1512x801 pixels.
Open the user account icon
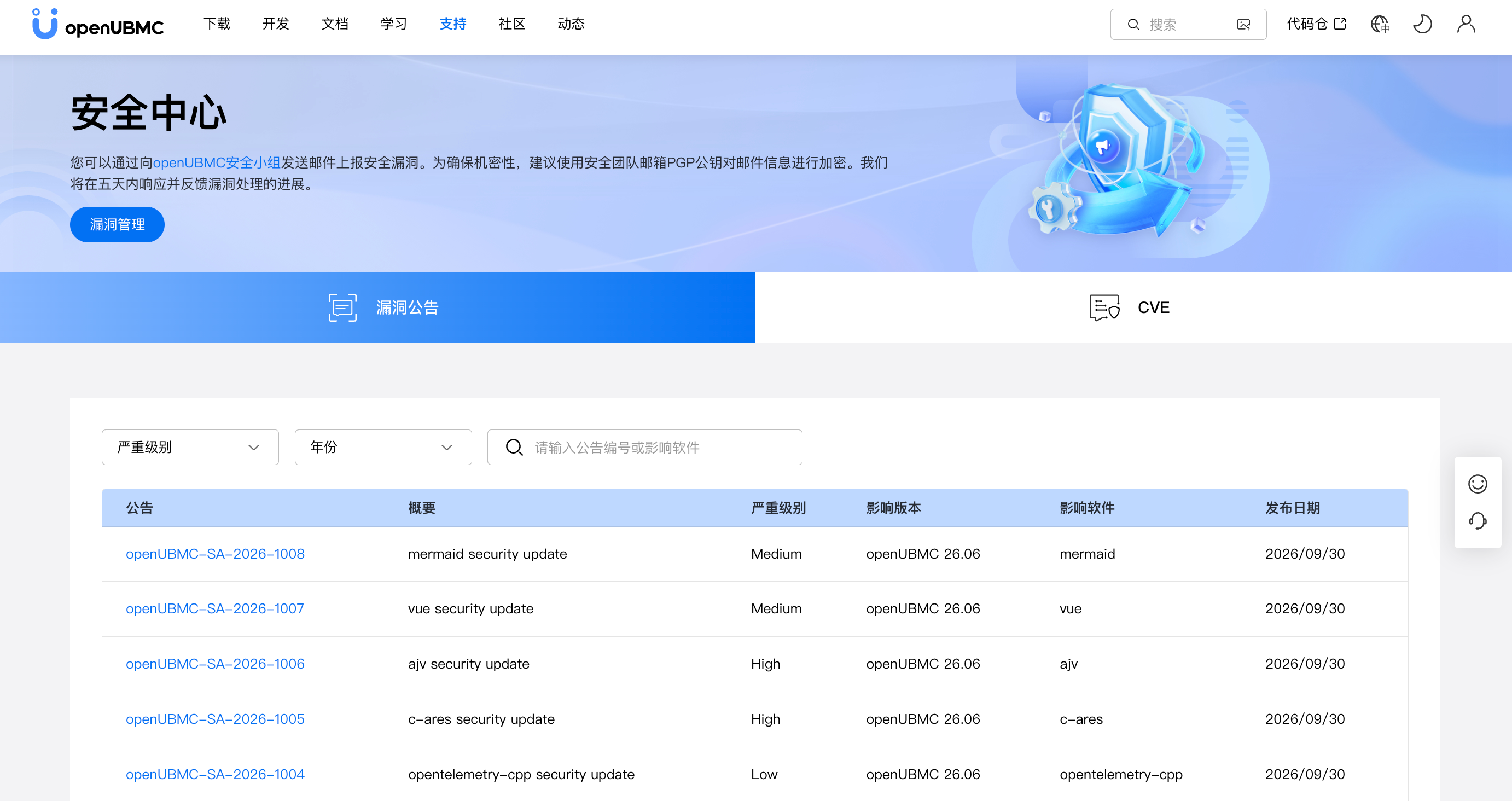[1466, 24]
